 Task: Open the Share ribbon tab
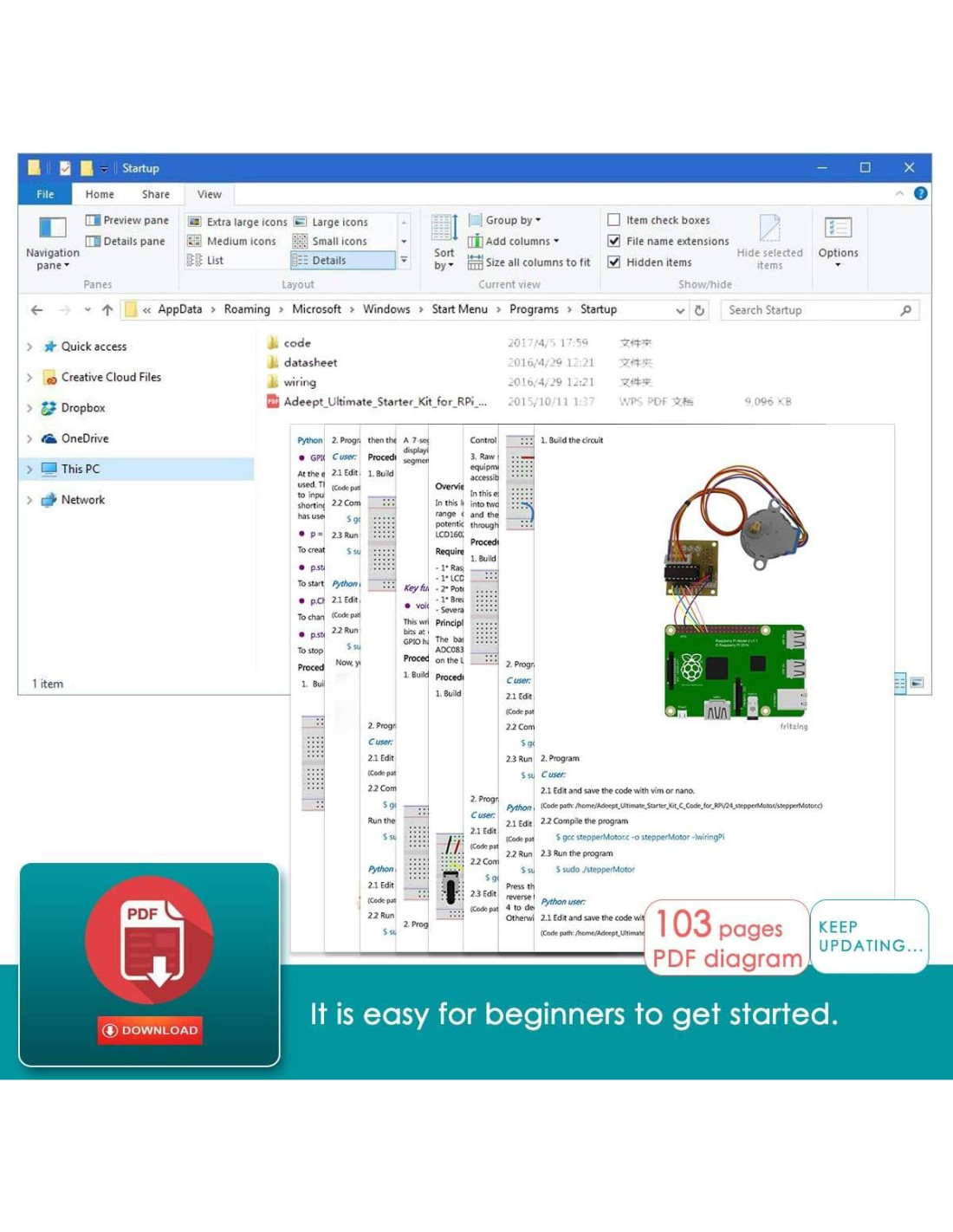pos(156,195)
